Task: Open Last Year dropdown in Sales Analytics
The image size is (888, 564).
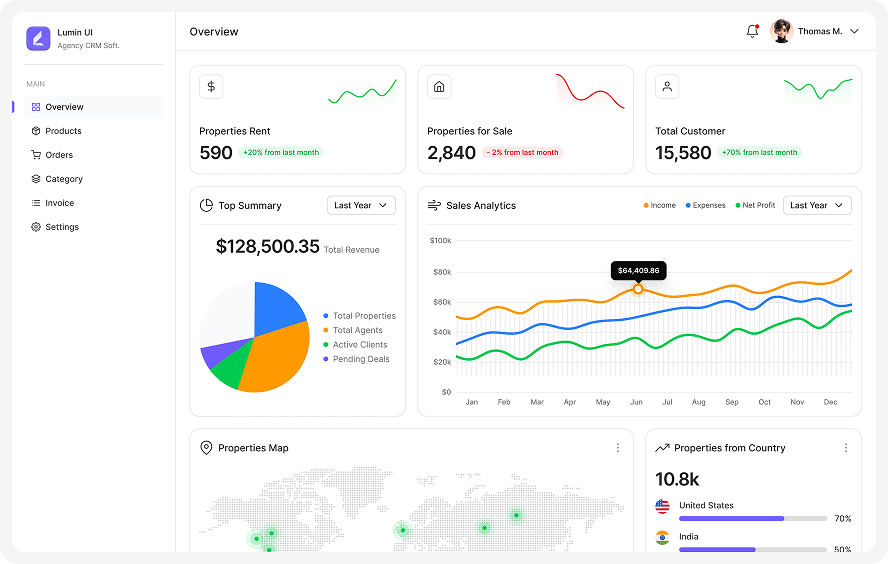Action: coord(817,205)
